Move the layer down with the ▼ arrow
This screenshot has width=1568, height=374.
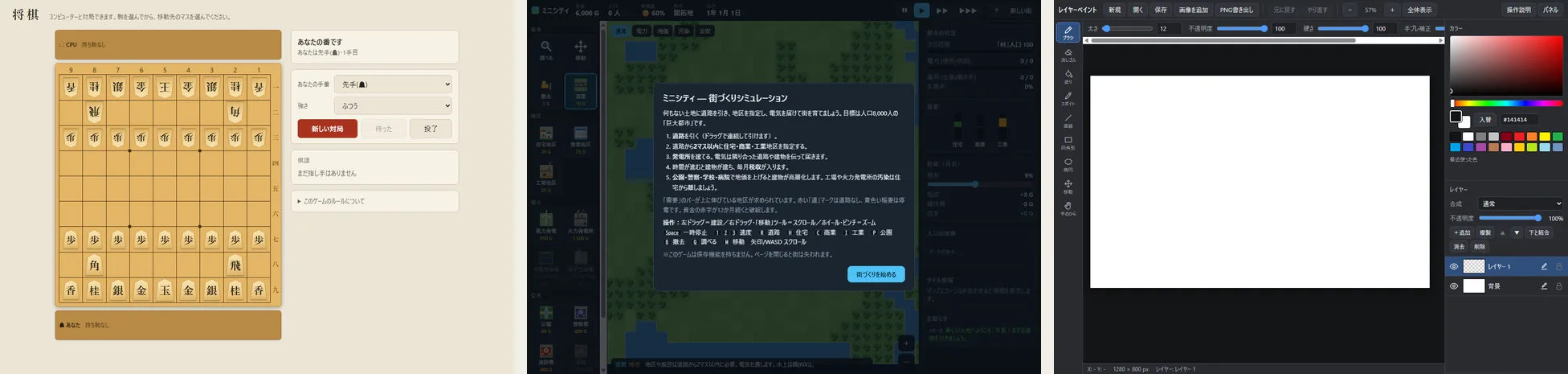(x=1517, y=232)
